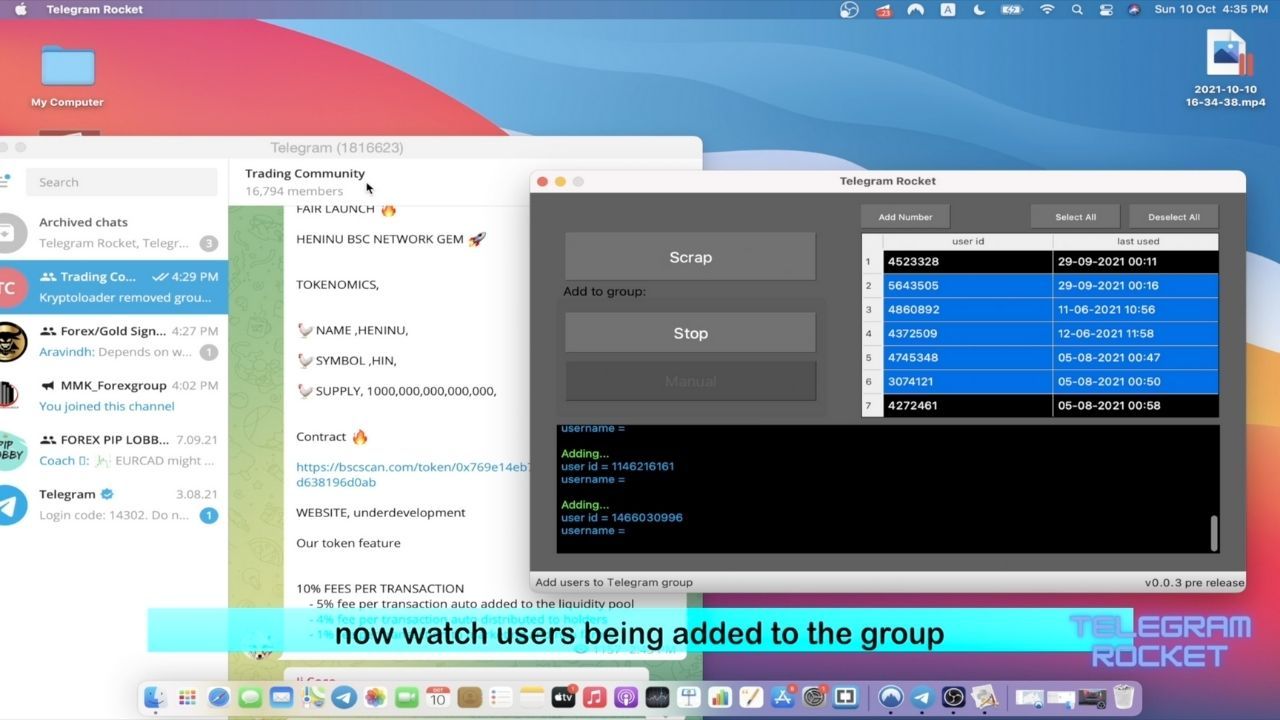Image resolution: width=1280 pixels, height=720 pixels.
Task: Click the Telegram search field
Action: (x=122, y=182)
